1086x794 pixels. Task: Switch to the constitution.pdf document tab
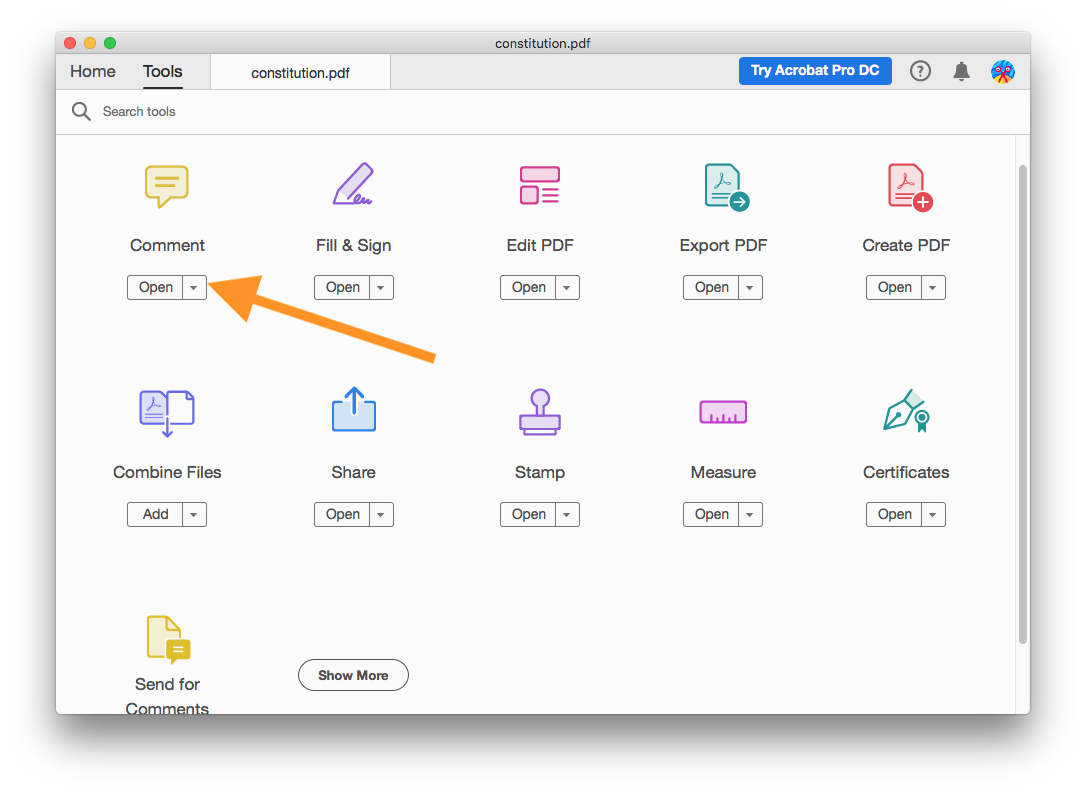tap(300, 73)
